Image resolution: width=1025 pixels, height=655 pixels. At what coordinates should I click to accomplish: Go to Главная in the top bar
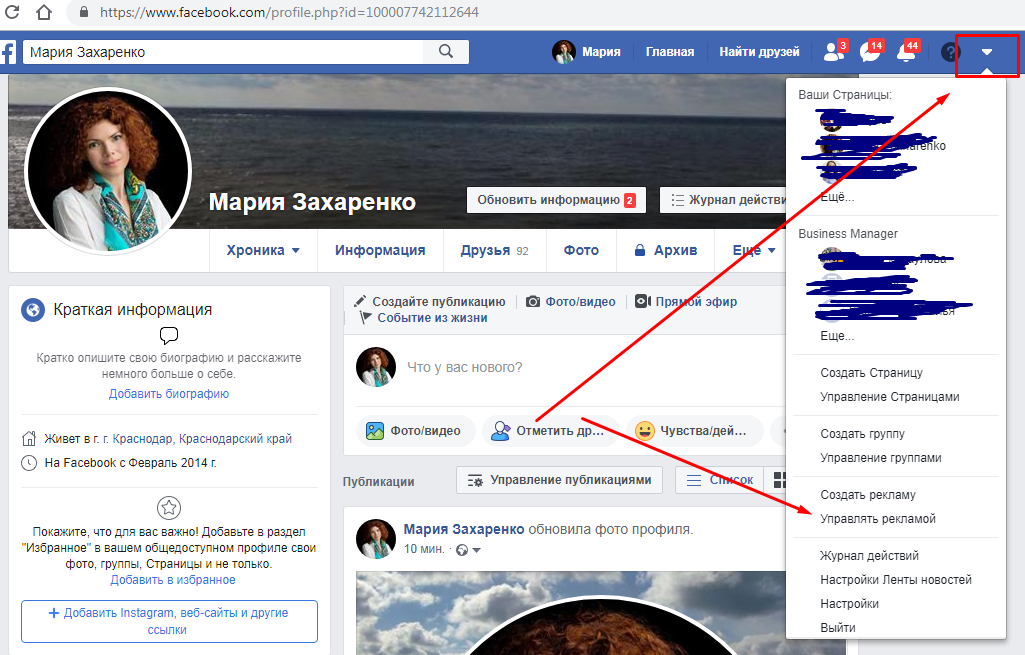670,52
